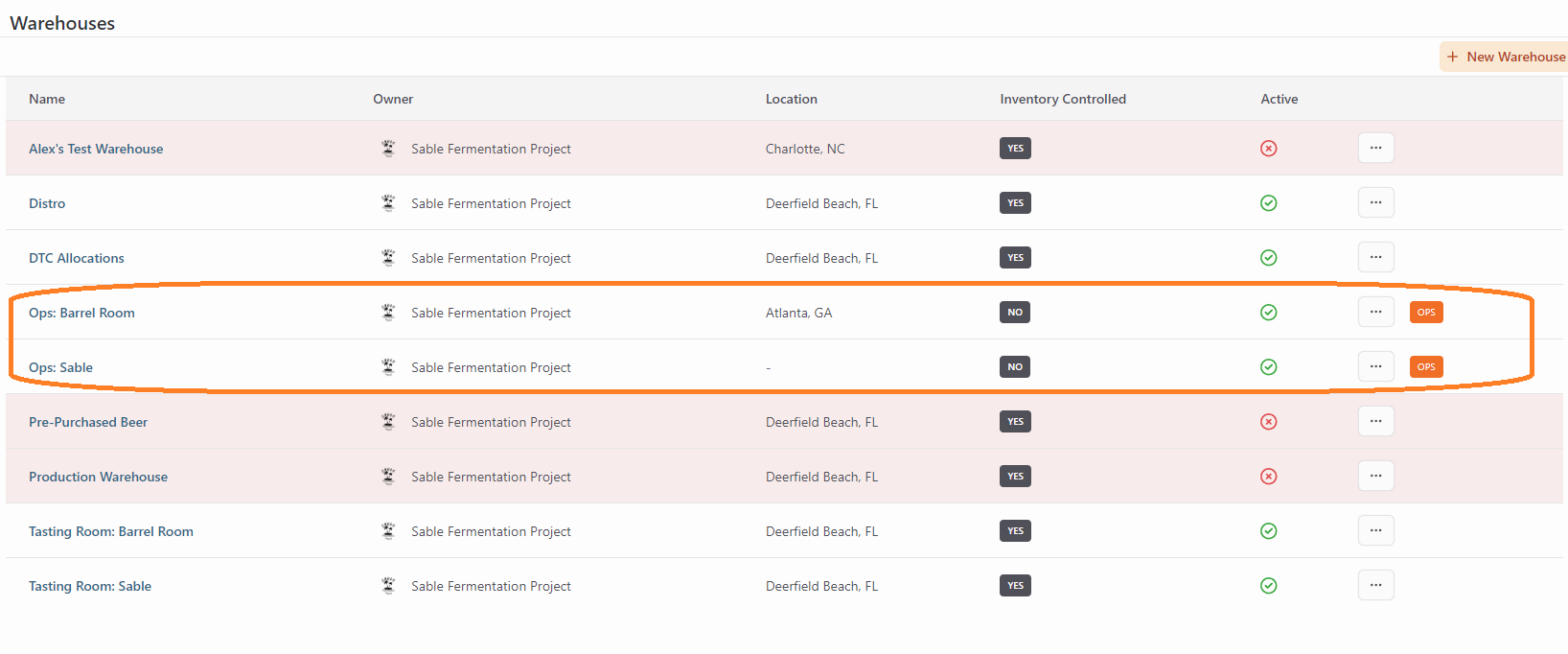The image size is (1568, 654).
Task: Click YES inventory badge for Production Warehouse
Action: point(1015,476)
